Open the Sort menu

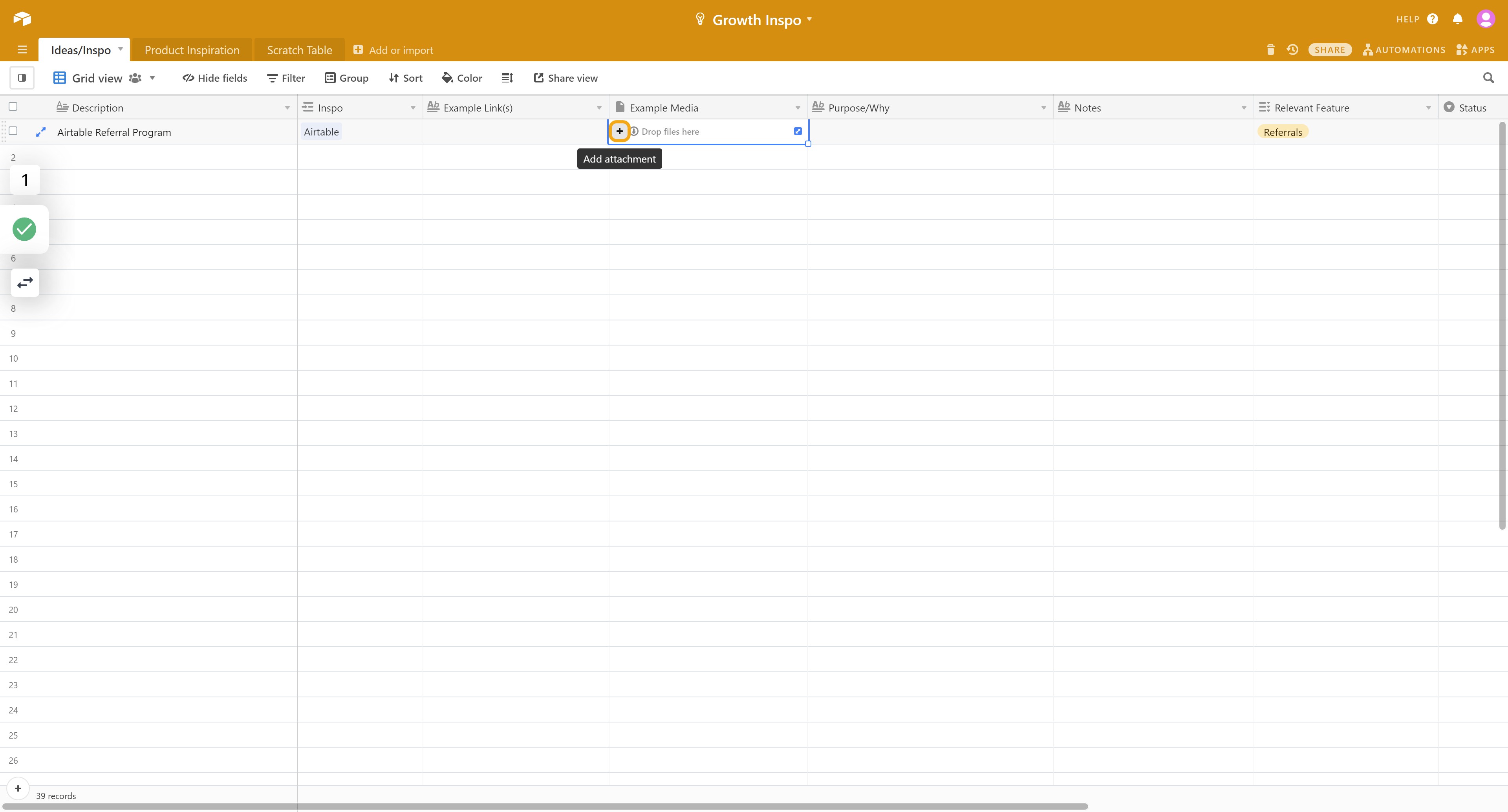click(x=406, y=78)
